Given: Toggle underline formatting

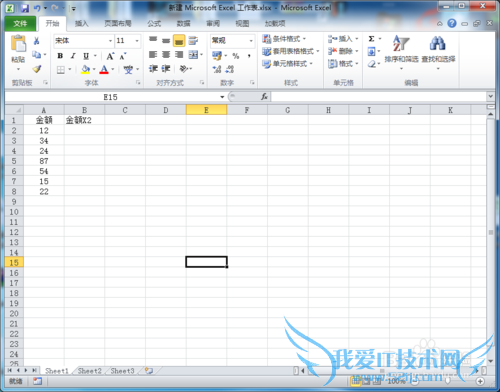Looking at the screenshot, I should [86, 56].
